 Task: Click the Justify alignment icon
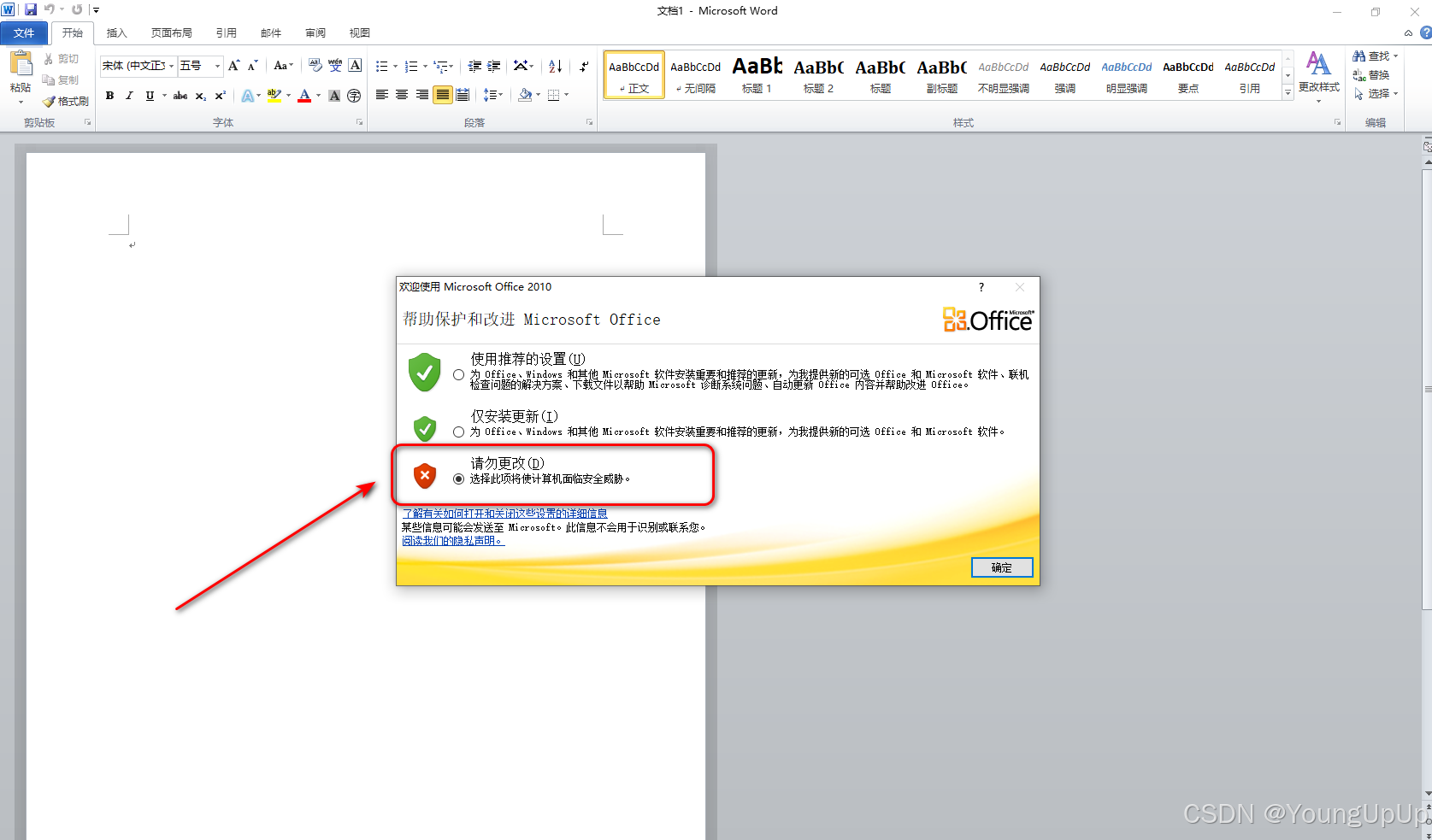point(442,95)
